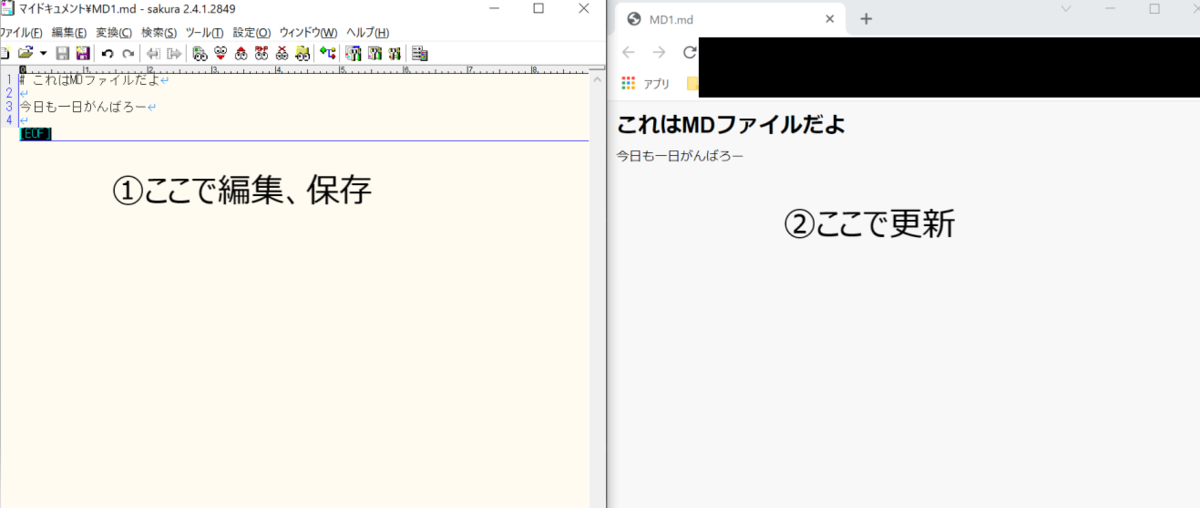Click the open file folder icon

(26, 53)
